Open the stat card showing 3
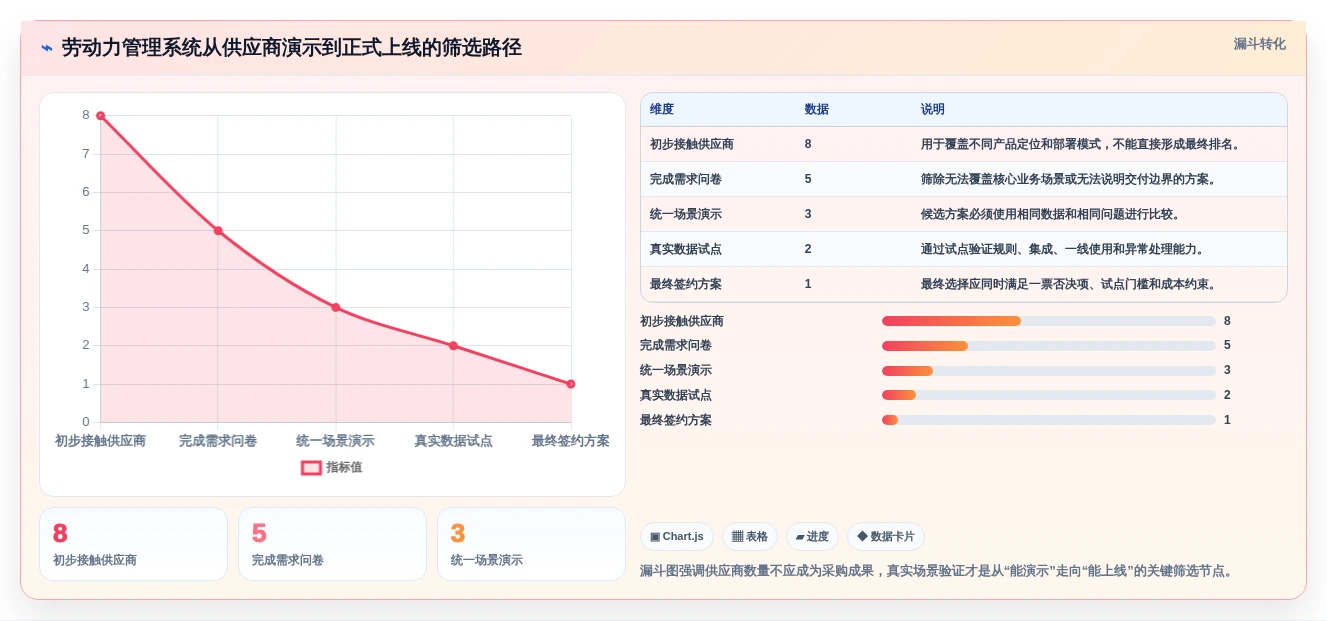Image resolution: width=1327 pixels, height=621 pixels. coord(531,544)
